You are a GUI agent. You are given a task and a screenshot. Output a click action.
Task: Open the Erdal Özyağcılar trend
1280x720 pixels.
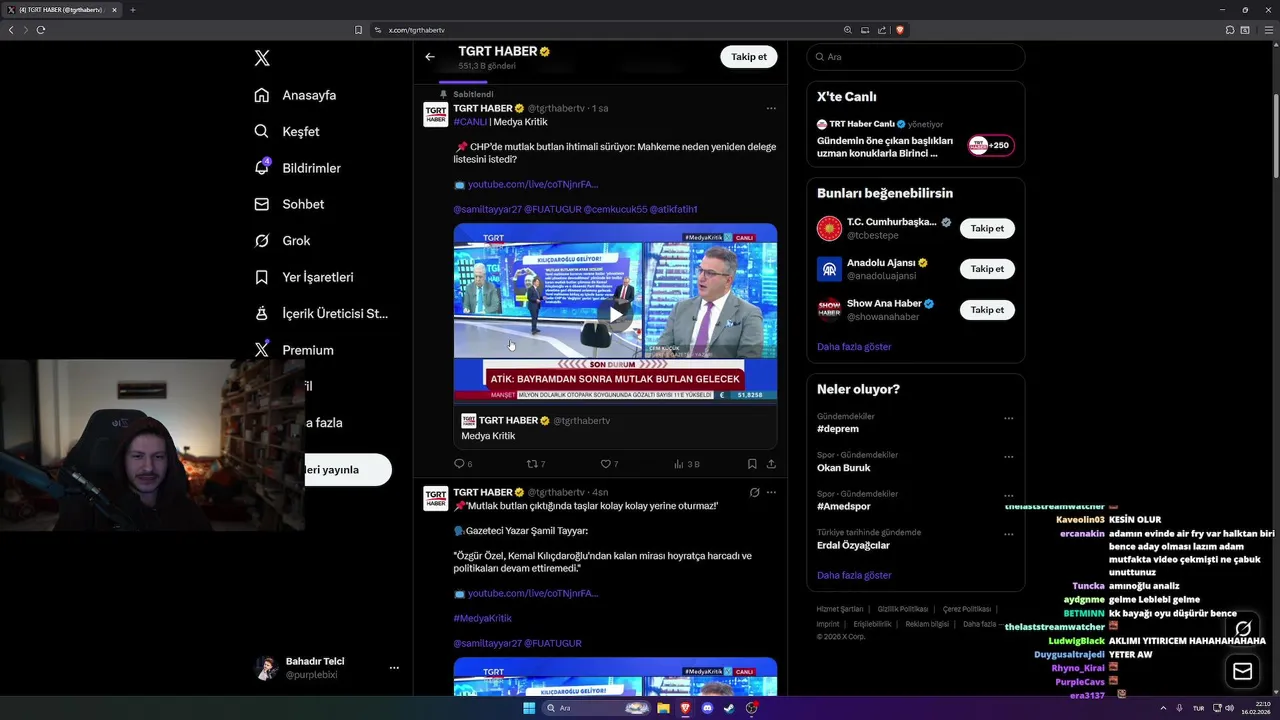(853, 546)
